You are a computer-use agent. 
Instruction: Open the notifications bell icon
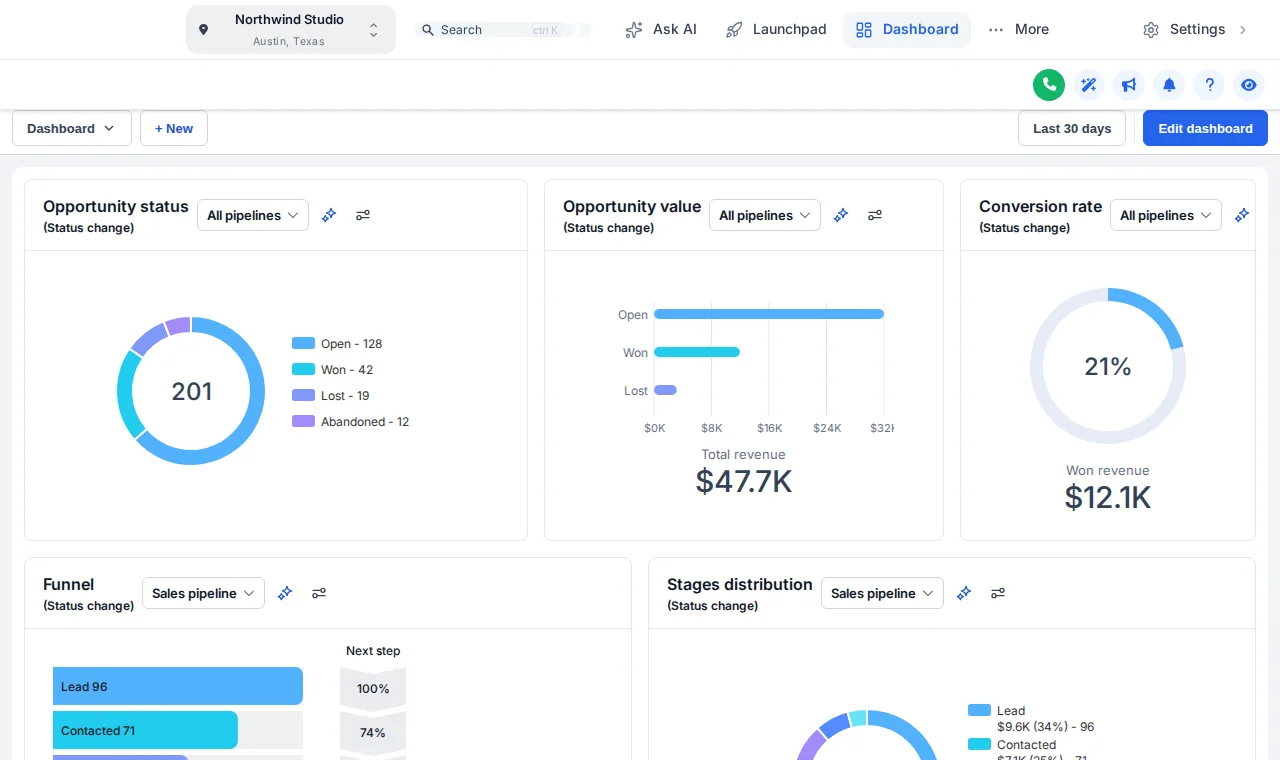coord(1169,85)
